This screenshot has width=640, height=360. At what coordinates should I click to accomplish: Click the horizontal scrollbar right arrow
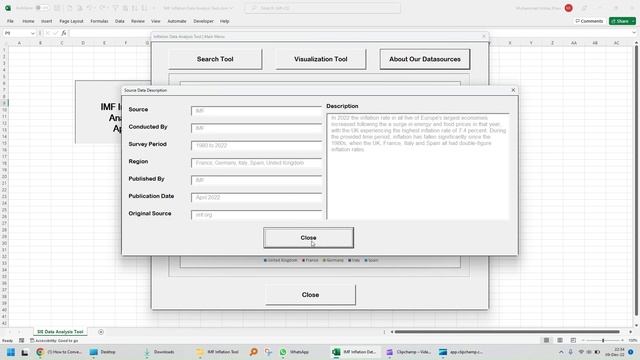[630, 332]
